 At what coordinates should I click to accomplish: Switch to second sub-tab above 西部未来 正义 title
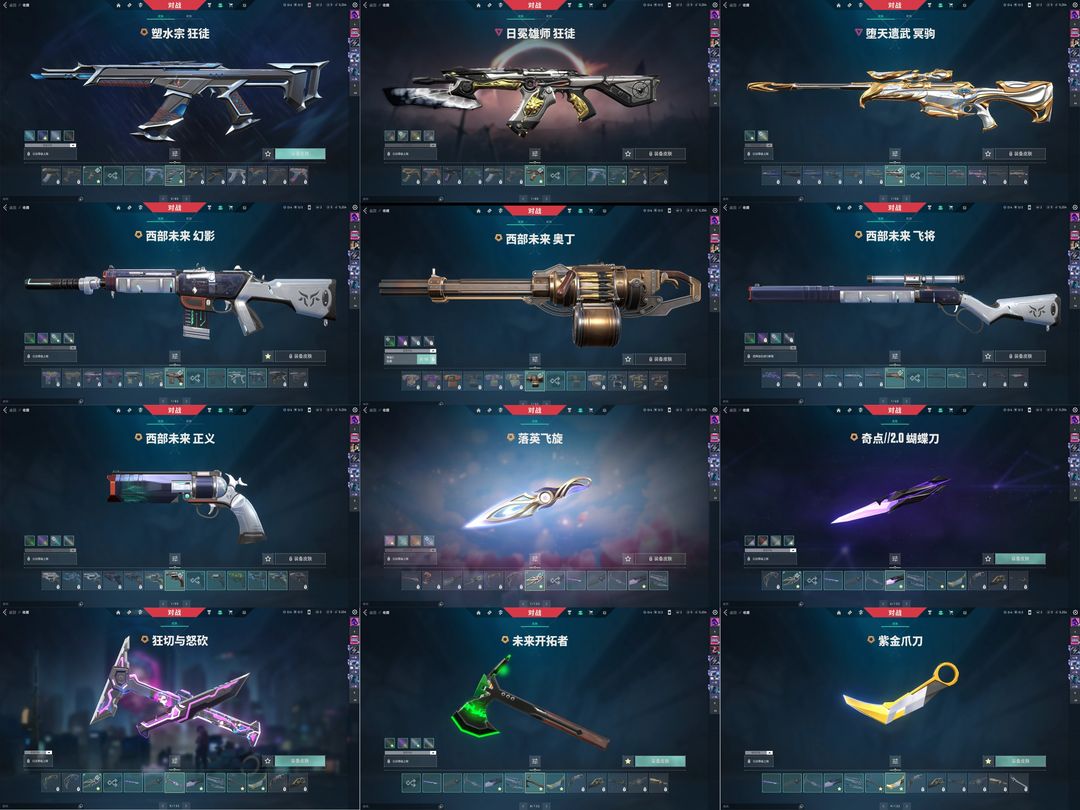pyautogui.click(x=189, y=420)
